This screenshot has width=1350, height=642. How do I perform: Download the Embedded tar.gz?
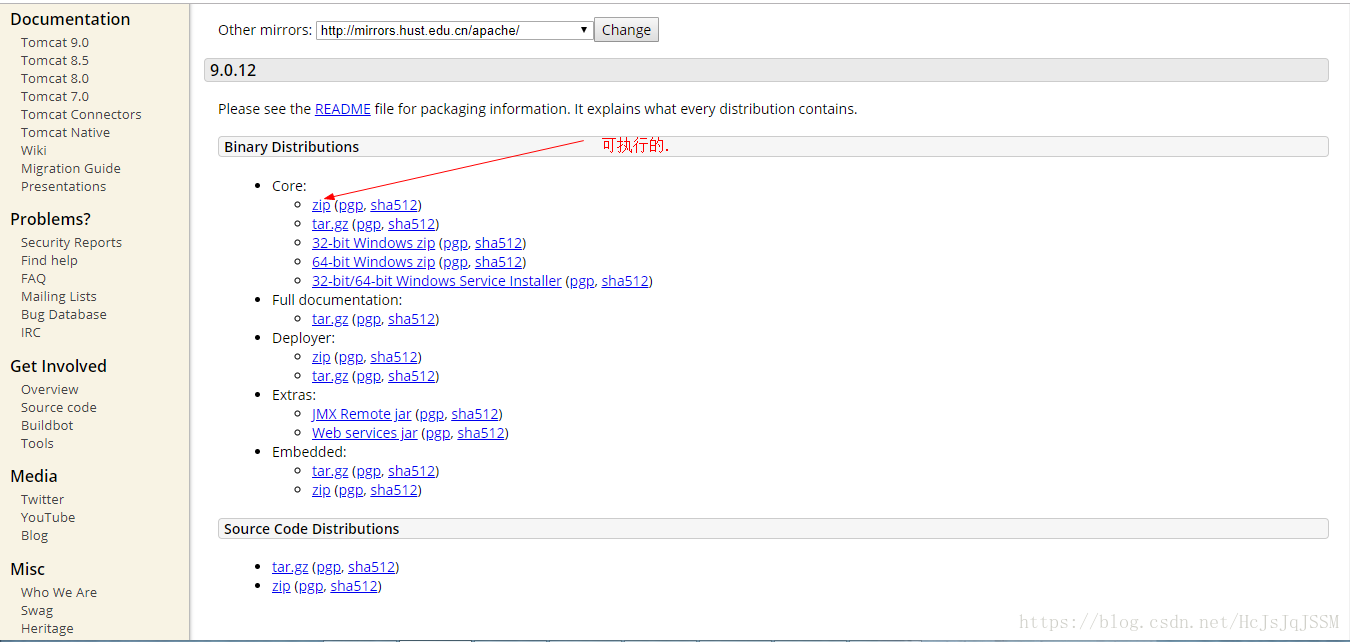[x=330, y=471]
